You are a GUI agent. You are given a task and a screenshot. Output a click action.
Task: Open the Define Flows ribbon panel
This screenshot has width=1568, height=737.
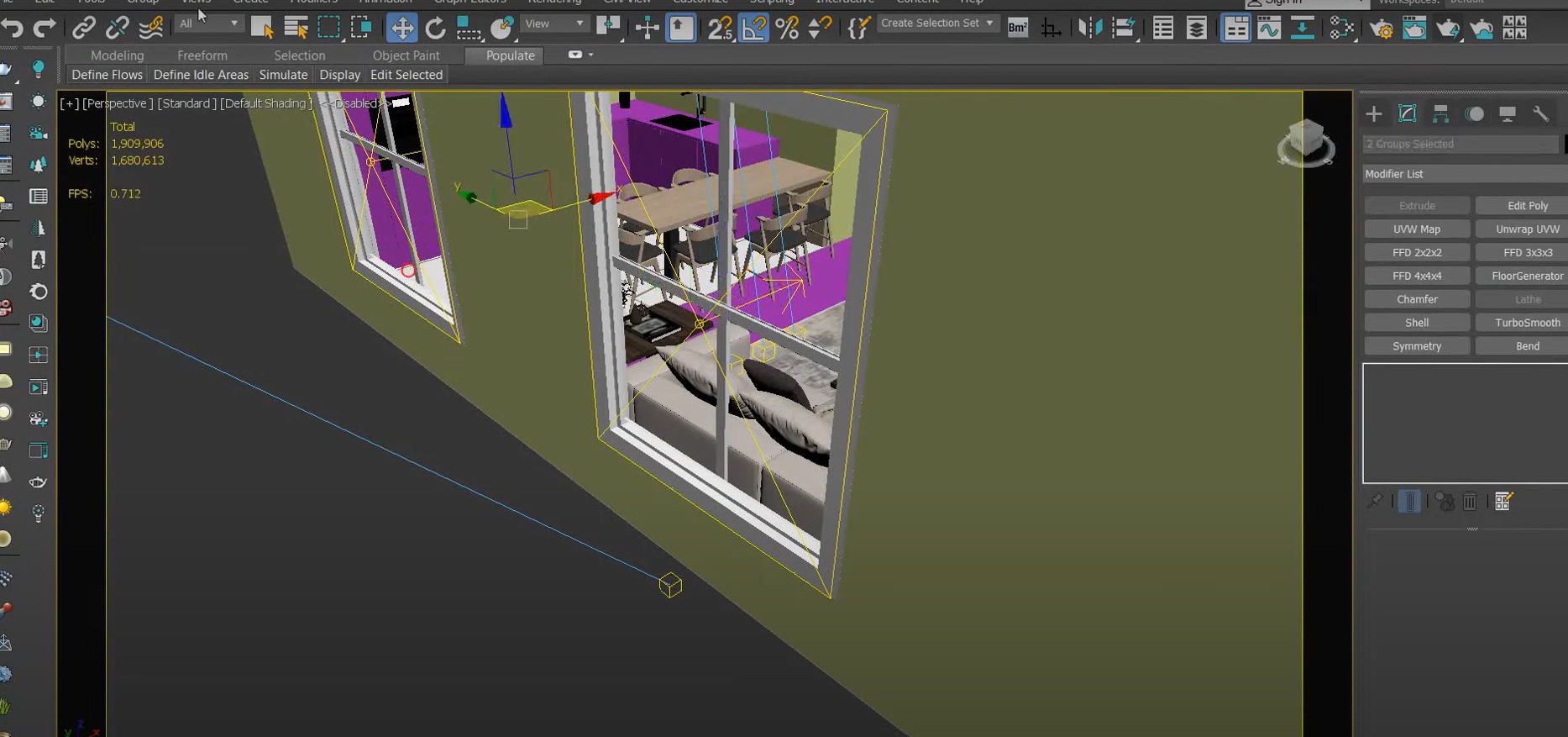click(x=107, y=75)
